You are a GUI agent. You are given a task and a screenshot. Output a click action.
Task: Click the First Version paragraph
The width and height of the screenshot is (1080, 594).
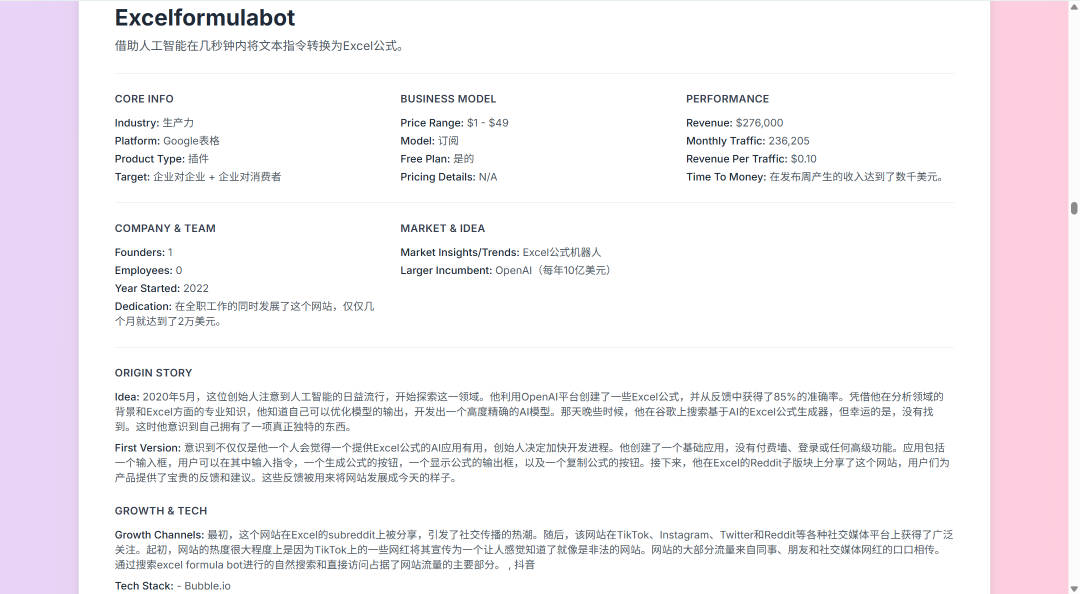(x=532, y=462)
